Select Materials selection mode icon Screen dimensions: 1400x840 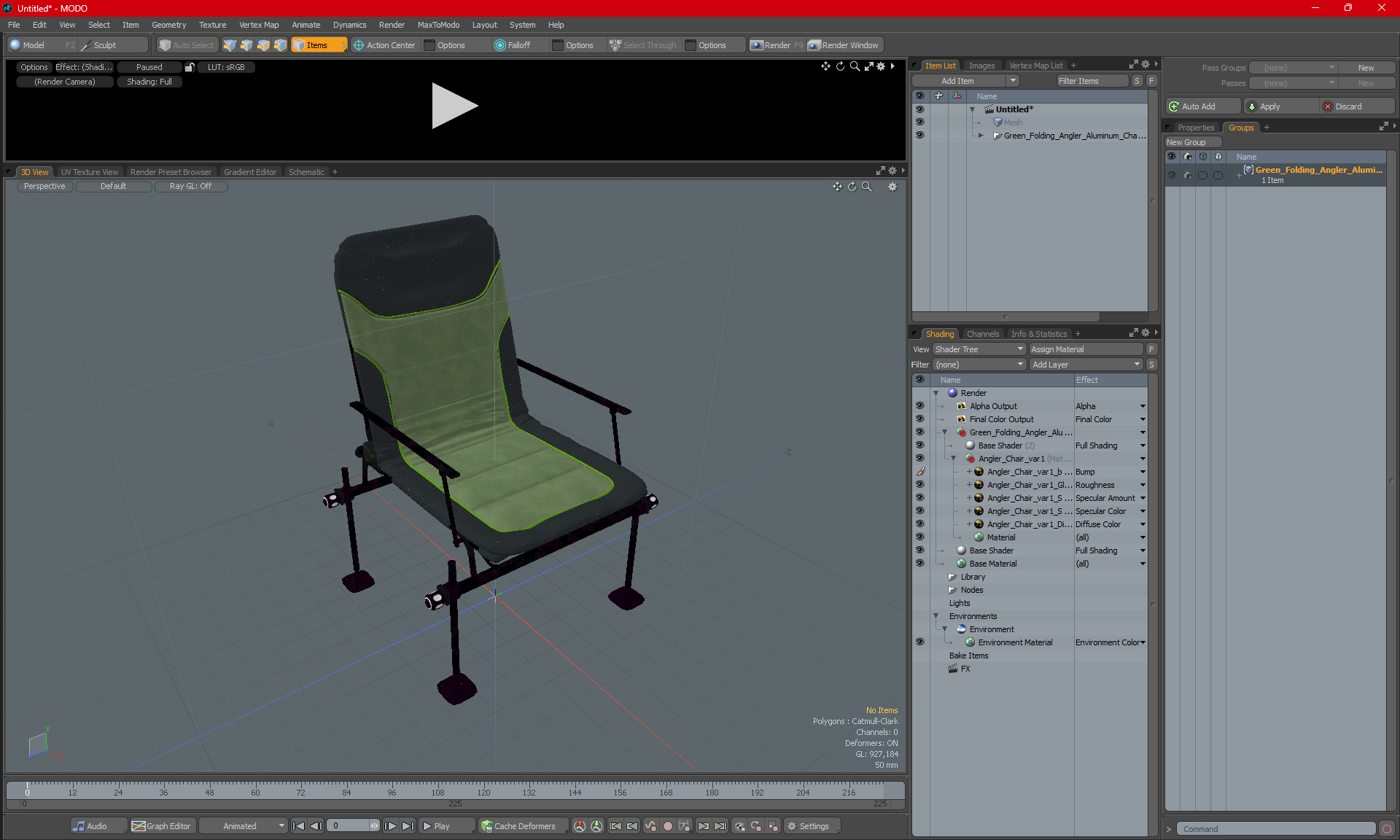tap(280, 45)
